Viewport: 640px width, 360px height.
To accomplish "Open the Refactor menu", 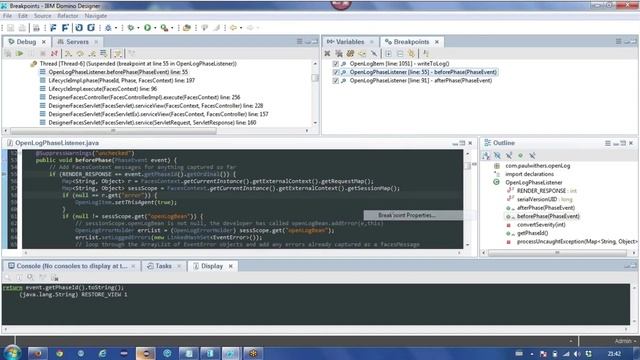I will [x=67, y=16].
